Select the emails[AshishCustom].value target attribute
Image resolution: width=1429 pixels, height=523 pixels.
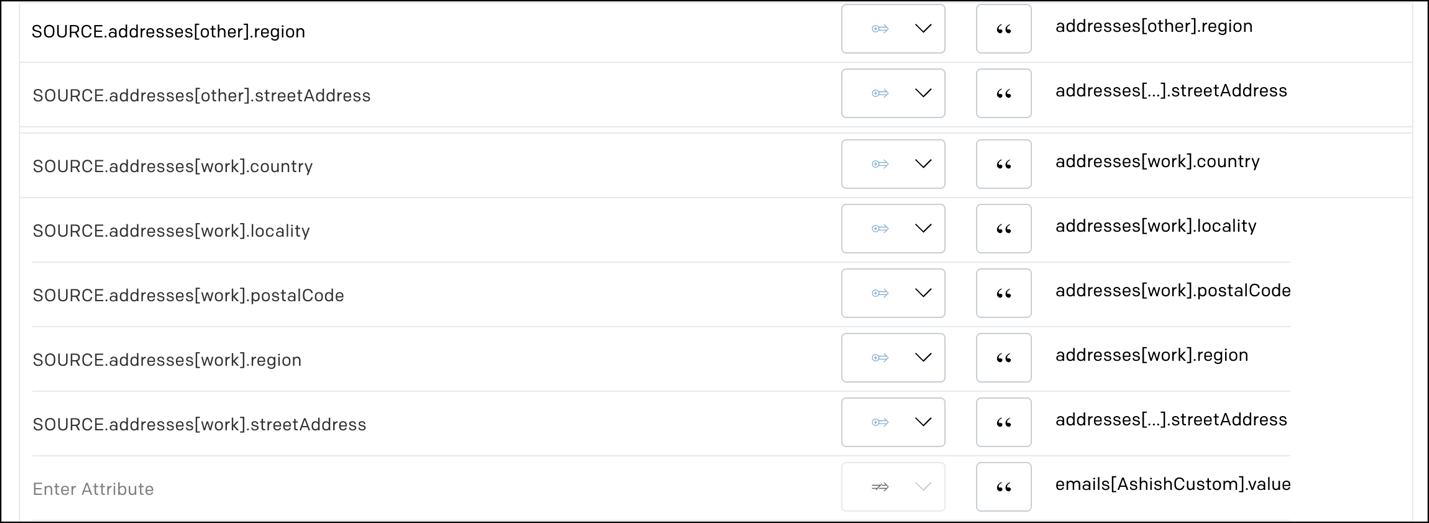click(1173, 484)
